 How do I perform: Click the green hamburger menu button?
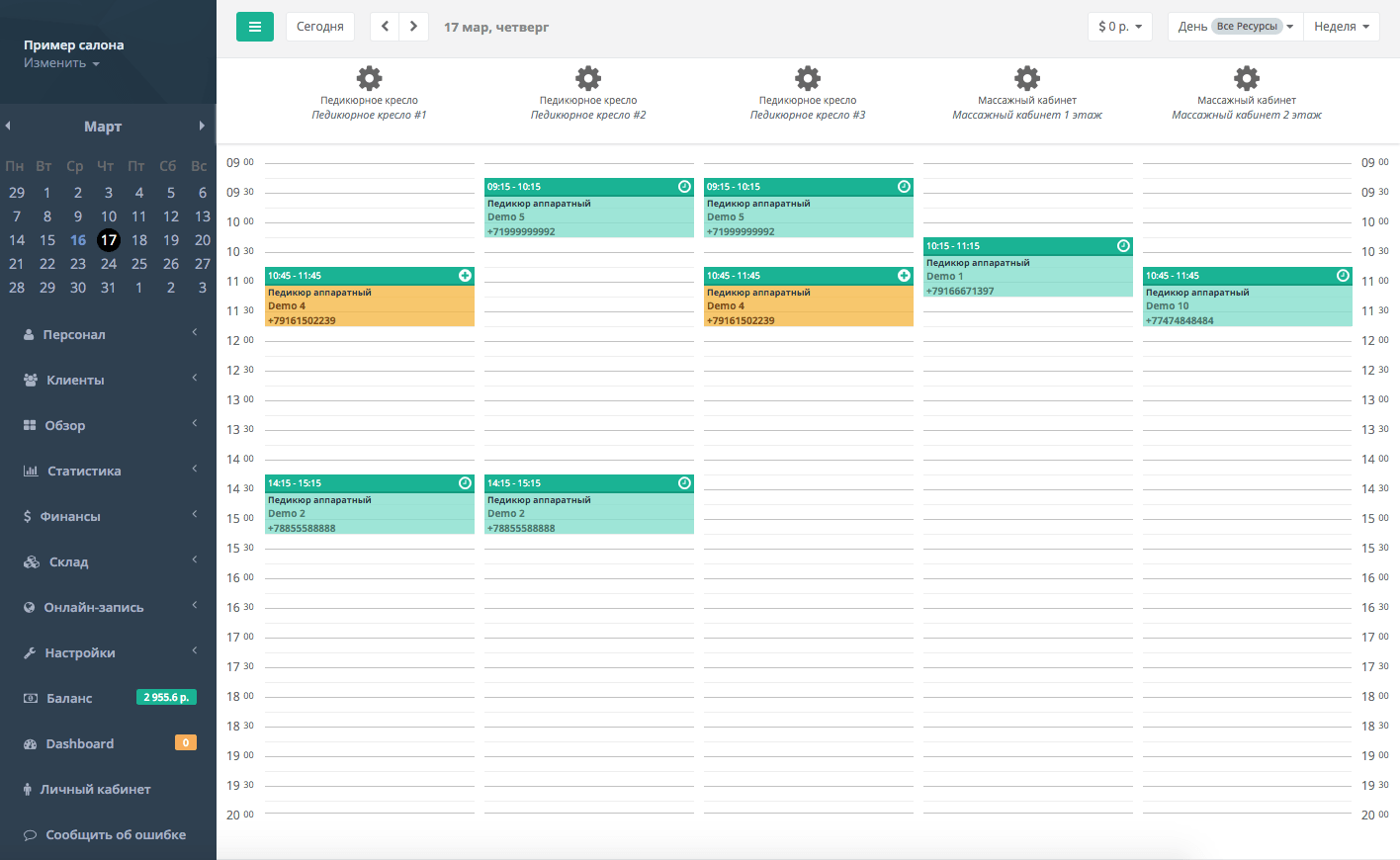click(x=254, y=27)
